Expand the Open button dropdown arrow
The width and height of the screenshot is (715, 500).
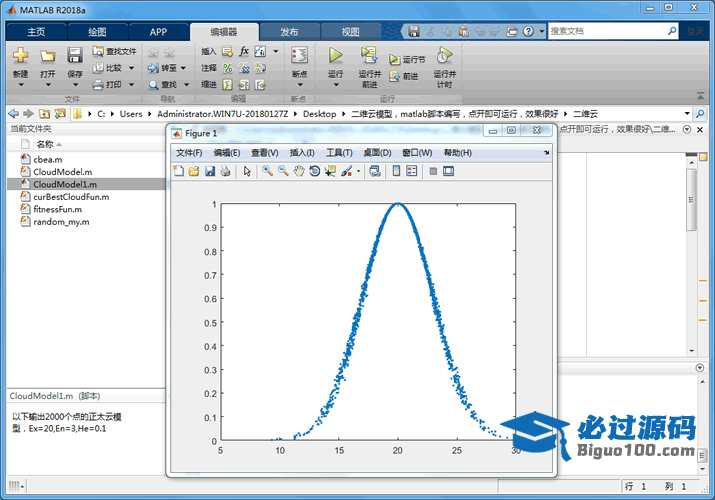point(48,85)
